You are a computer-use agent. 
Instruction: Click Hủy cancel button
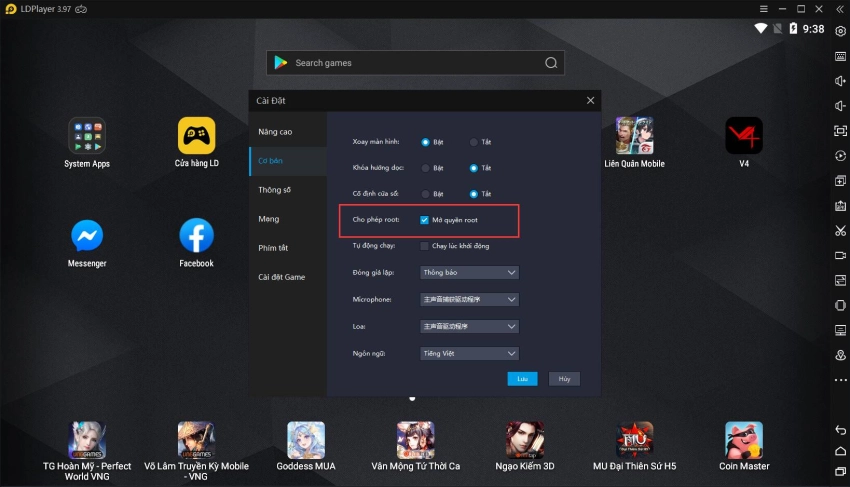[x=564, y=379]
